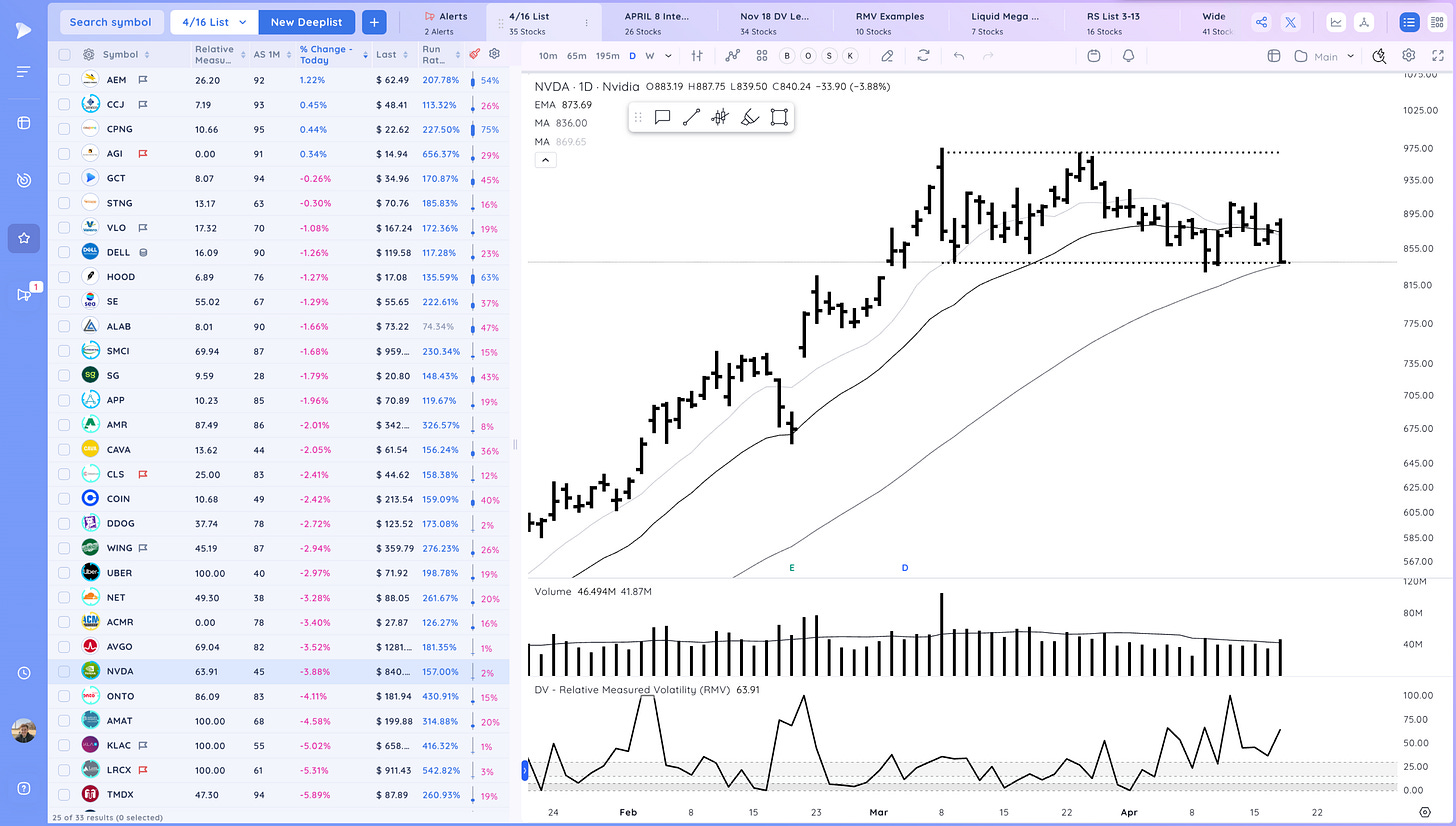Click the alert bell icon in toolbar
Viewport: 1456px width, 826px height.
point(1128,56)
